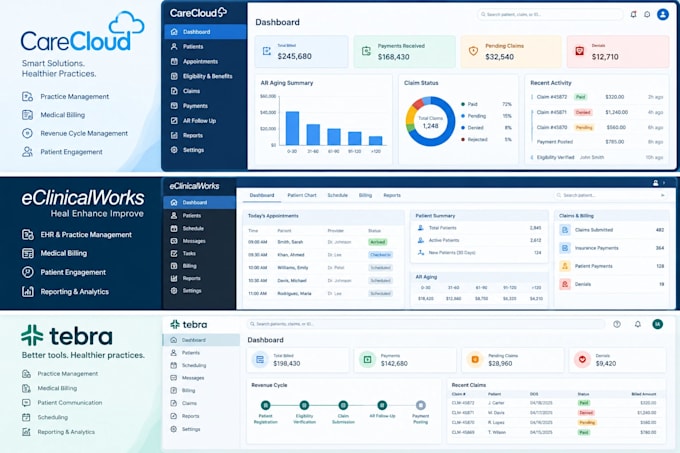
Task: Open Settings in tebra sidebar
Action: point(201,429)
